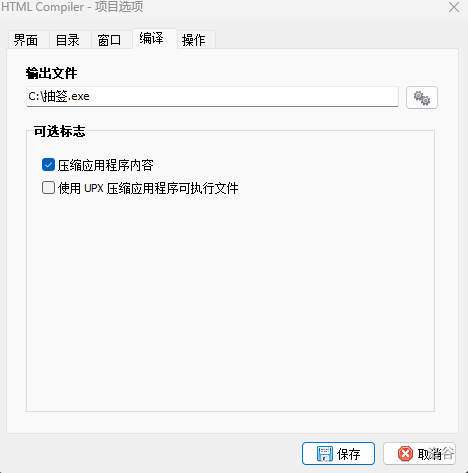Enable the 使用 UPX 压缩 checkbox
This screenshot has height=473, width=468.
pos(48,188)
